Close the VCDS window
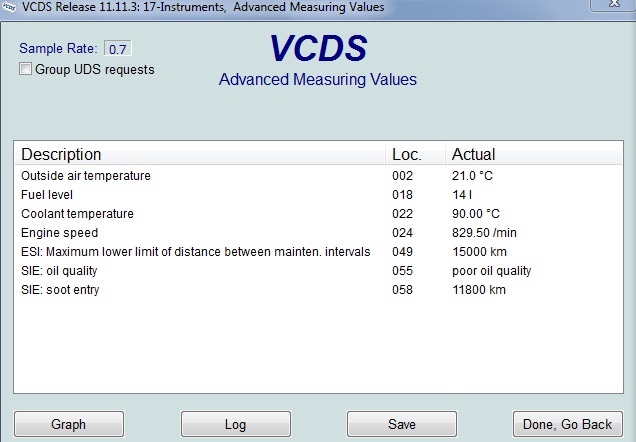 [613, 4]
